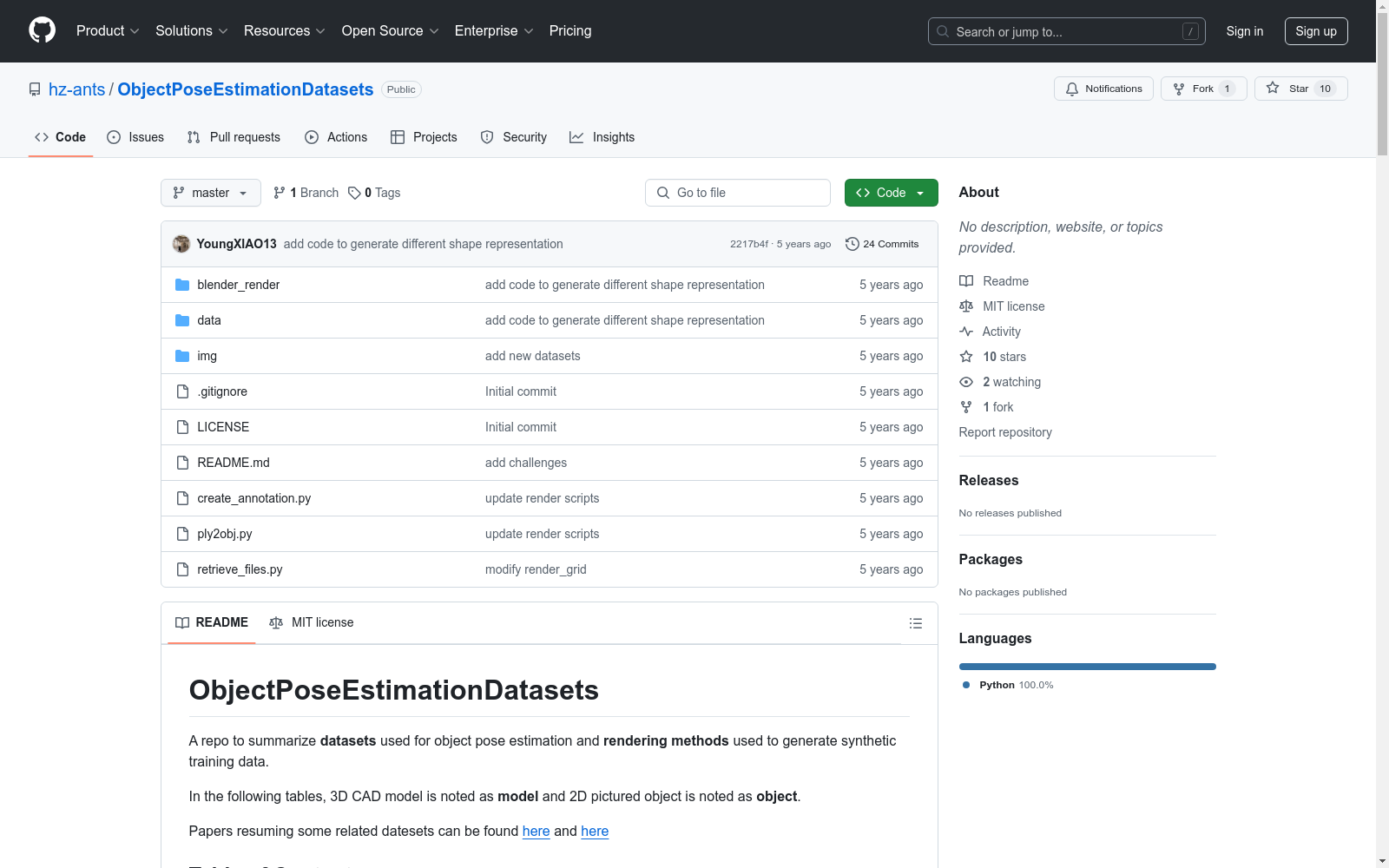Open the ObjectPoseEstimationDatasets repository link
The height and width of the screenshot is (868, 1389).
[246, 89]
